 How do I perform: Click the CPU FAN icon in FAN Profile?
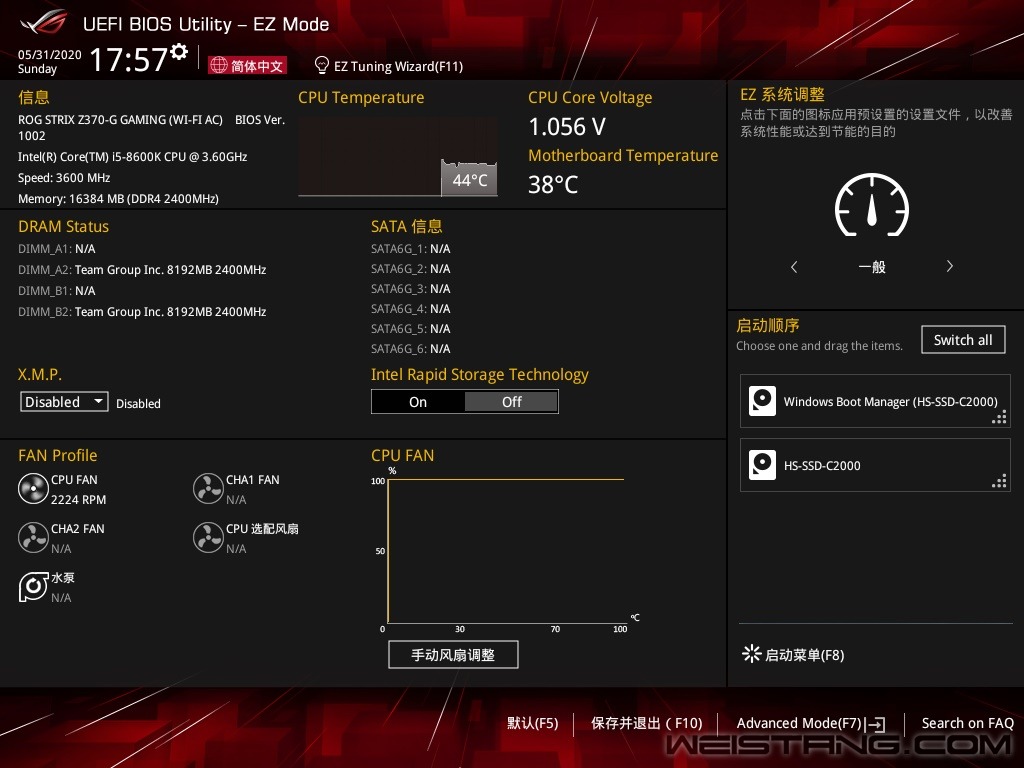pos(33,489)
